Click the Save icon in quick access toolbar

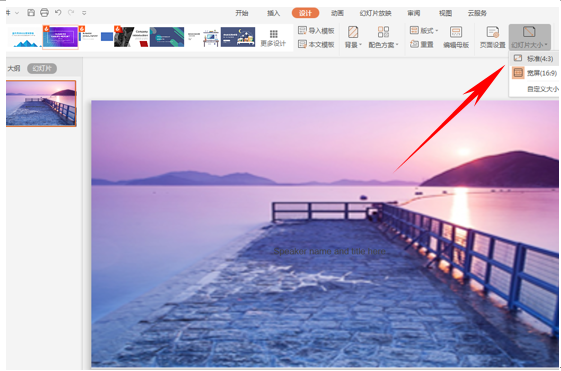(31, 13)
